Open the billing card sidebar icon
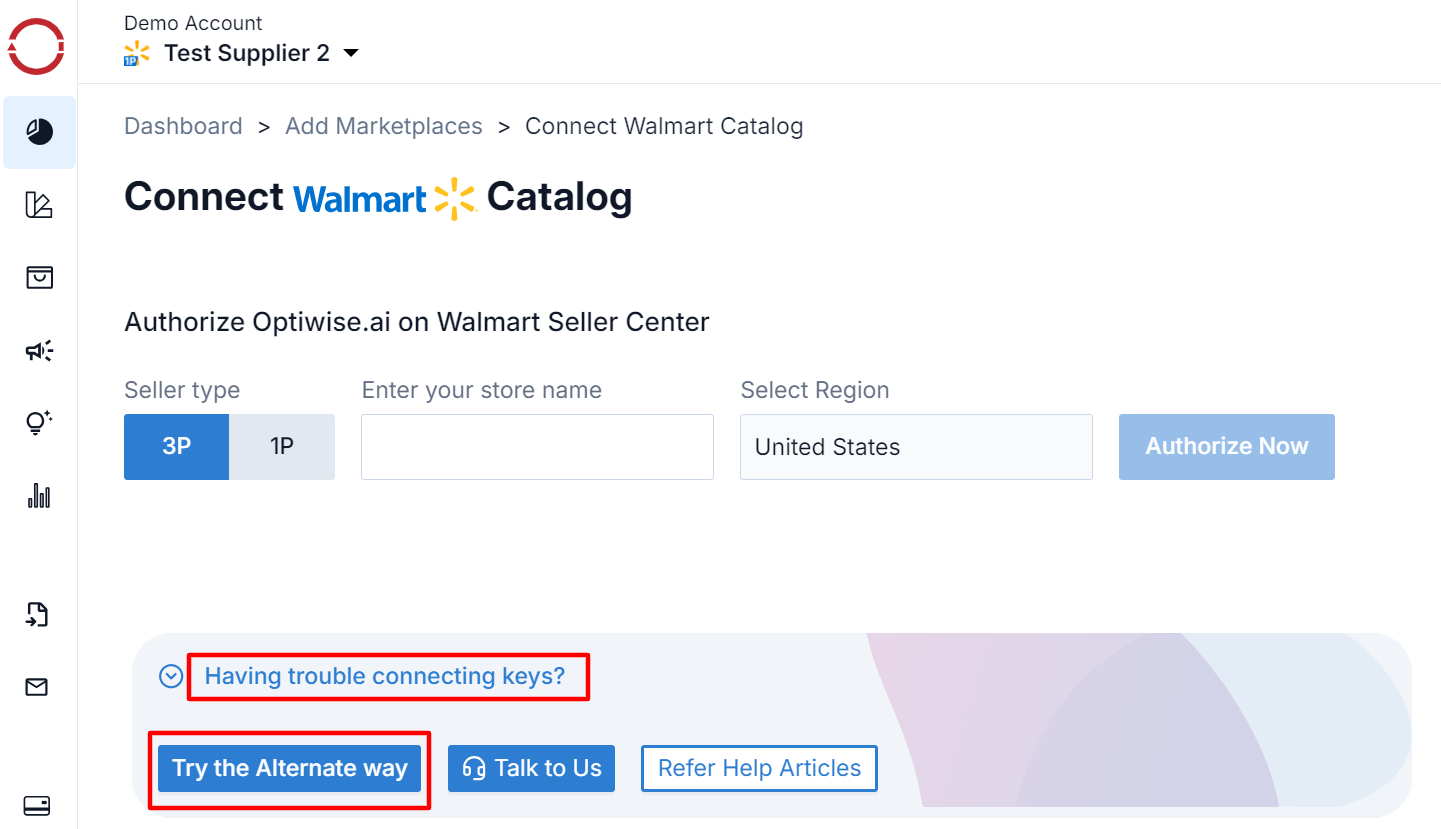 [37, 806]
